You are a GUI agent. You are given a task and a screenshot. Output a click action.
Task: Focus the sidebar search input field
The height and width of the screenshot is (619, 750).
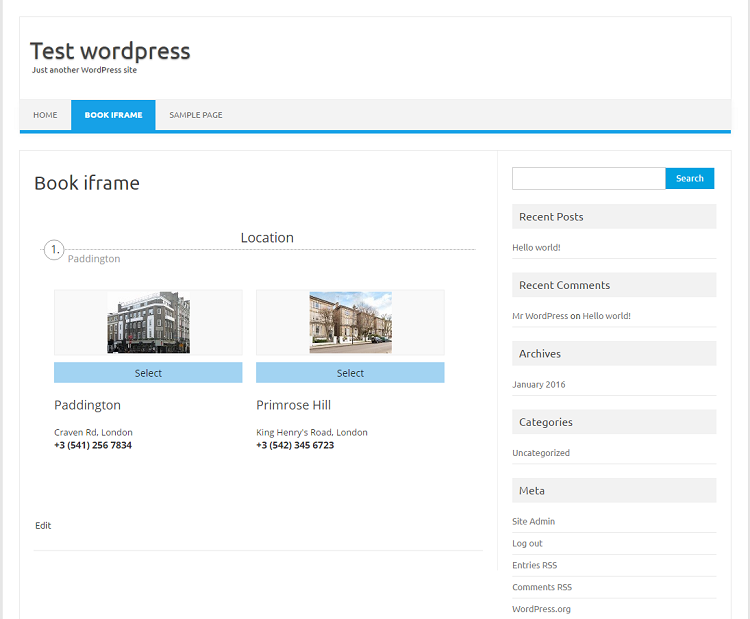tap(588, 178)
